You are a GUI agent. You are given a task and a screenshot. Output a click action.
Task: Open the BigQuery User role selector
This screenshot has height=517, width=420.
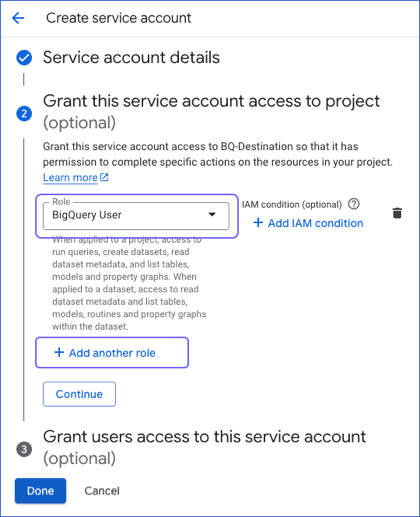(x=136, y=216)
